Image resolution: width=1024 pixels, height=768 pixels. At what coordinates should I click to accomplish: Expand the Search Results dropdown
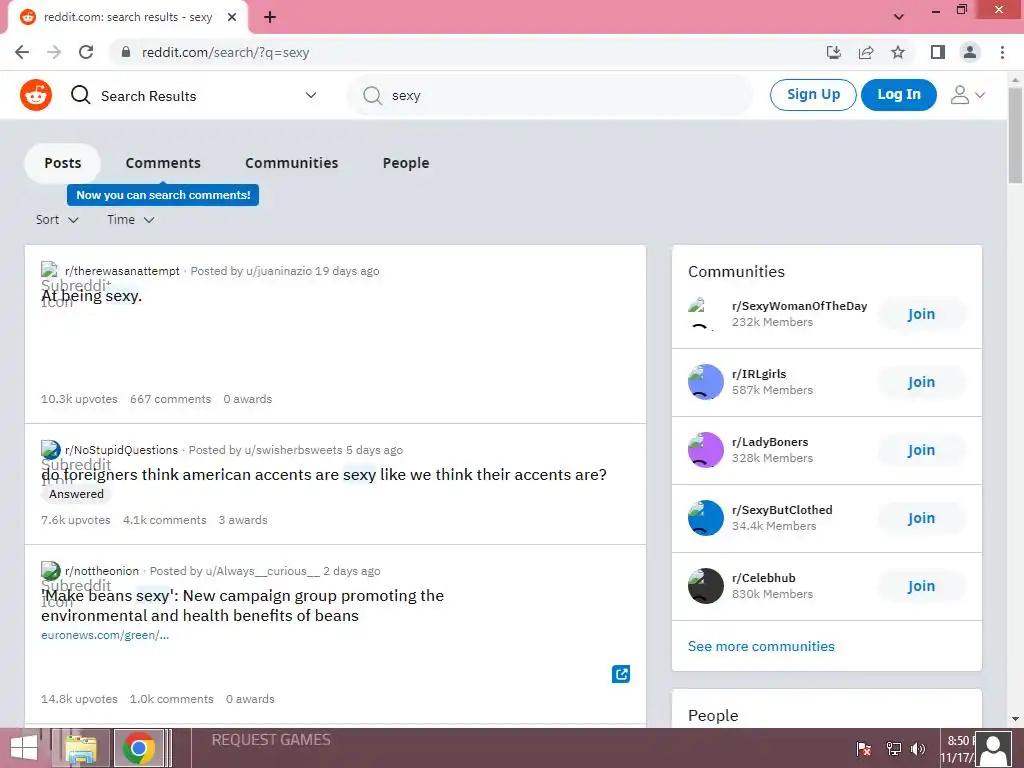pos(311,95)
